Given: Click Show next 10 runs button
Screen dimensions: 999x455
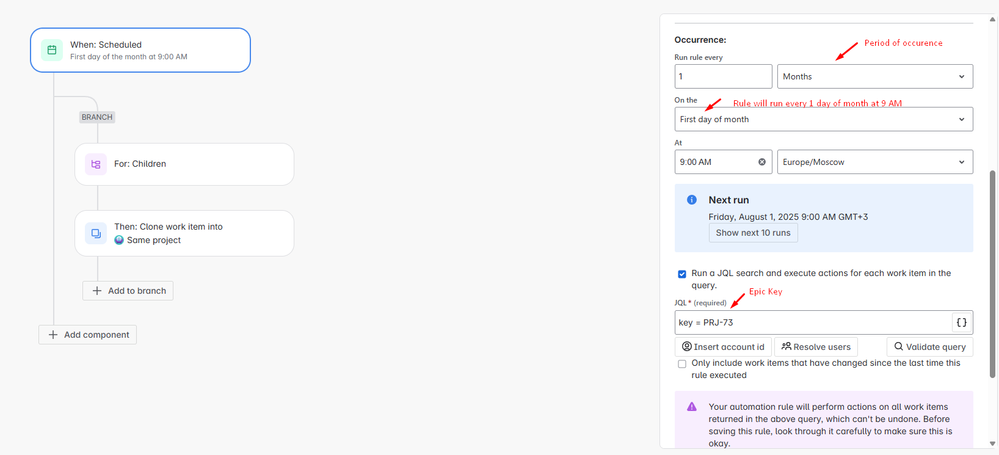Looking at the screenshot, I should pyautogui.click(x=753, y=233).
